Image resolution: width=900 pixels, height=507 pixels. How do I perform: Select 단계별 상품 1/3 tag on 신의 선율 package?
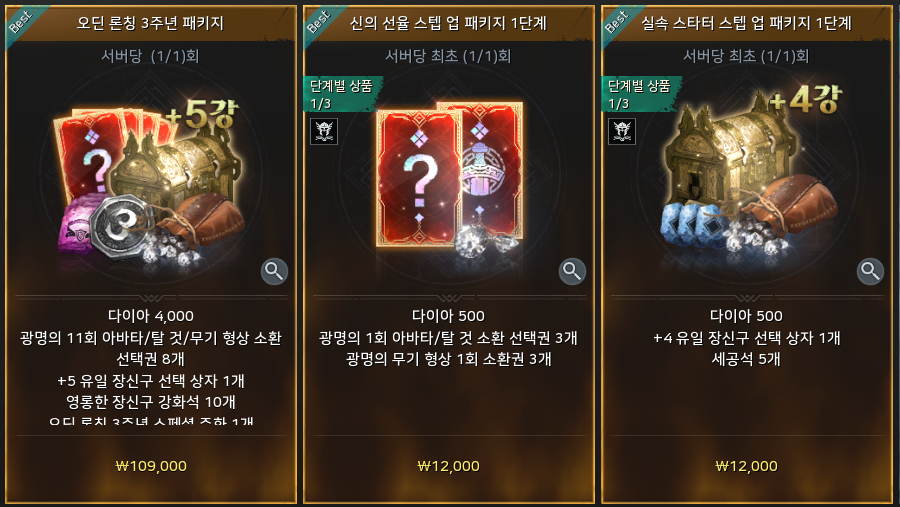(x=343, y=94)
